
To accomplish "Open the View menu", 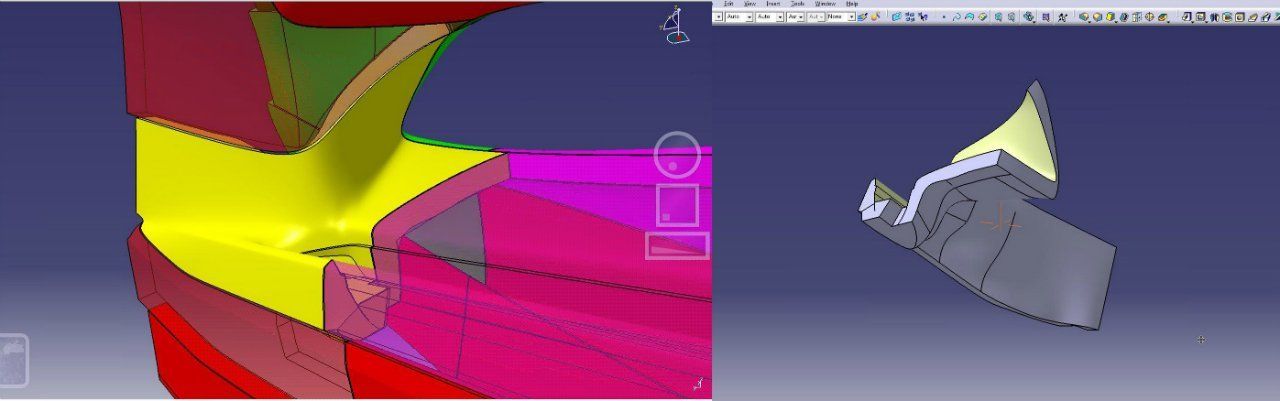I will pyautogui.click(x=749, y=4).
